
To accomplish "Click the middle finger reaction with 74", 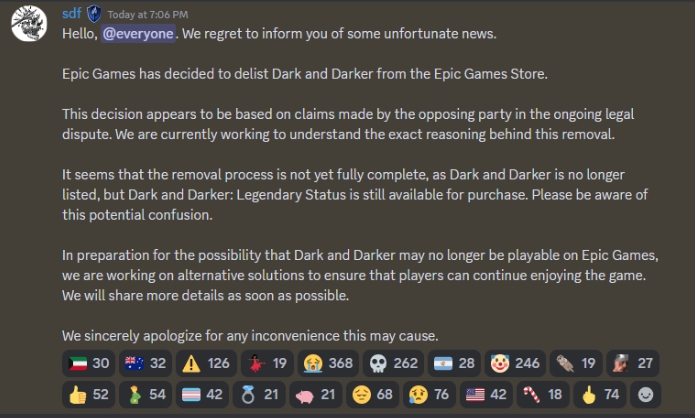I will click(x=600, y=395).
